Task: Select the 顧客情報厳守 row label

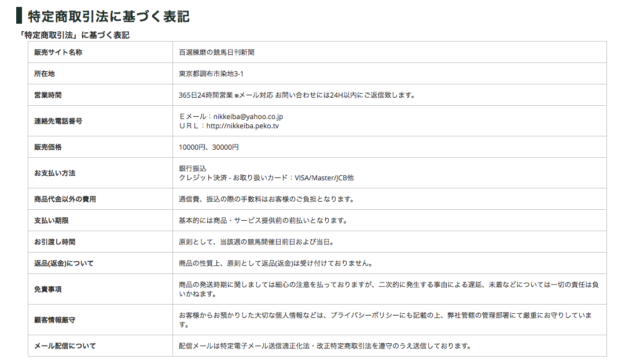Action: (x=55, y=320)
